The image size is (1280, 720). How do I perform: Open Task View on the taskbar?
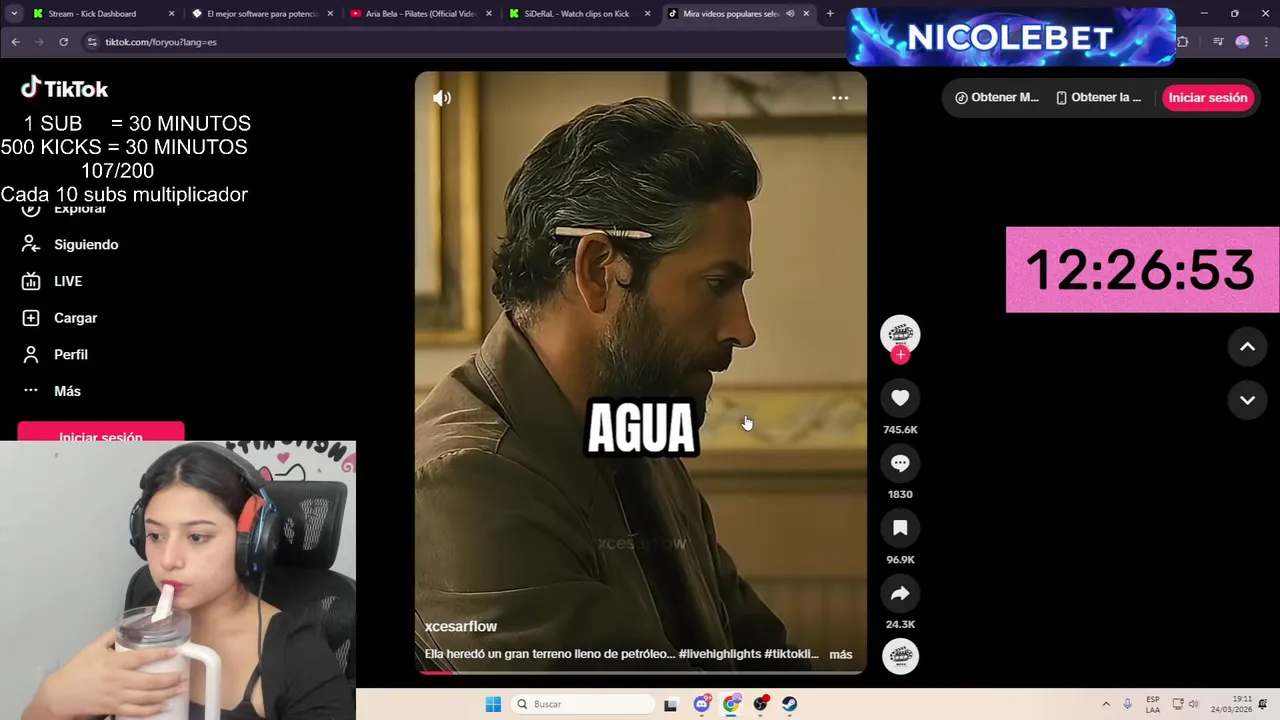click(x=670, y=704)
